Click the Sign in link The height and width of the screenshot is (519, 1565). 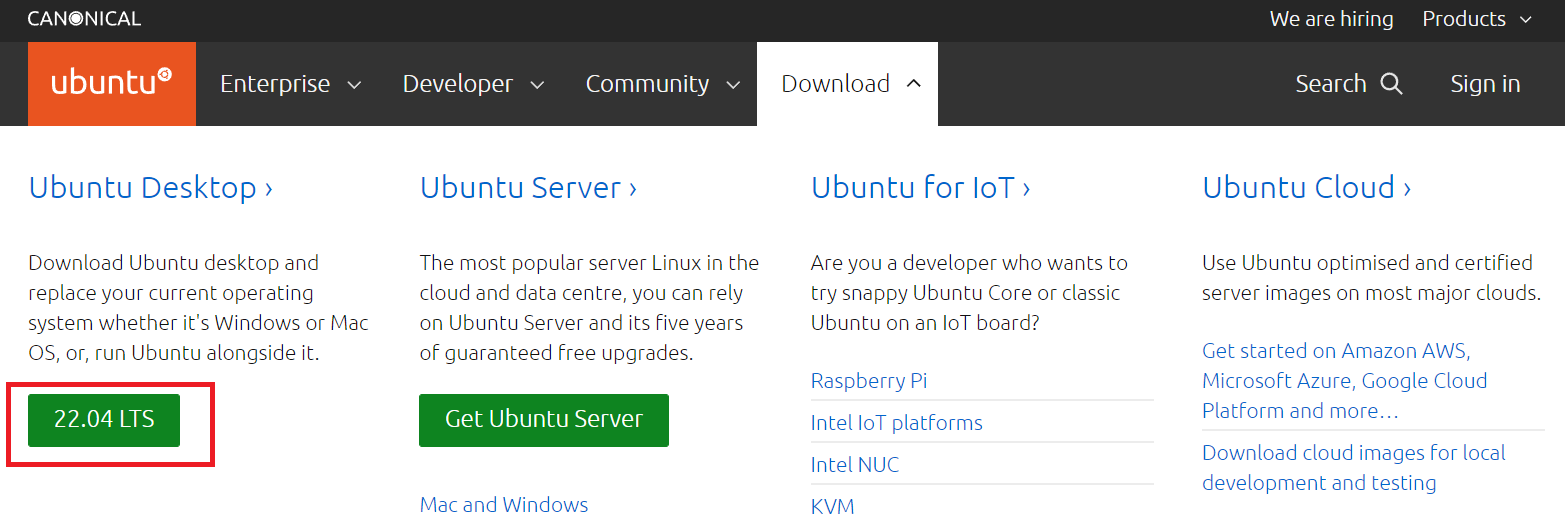point(1485,84)
